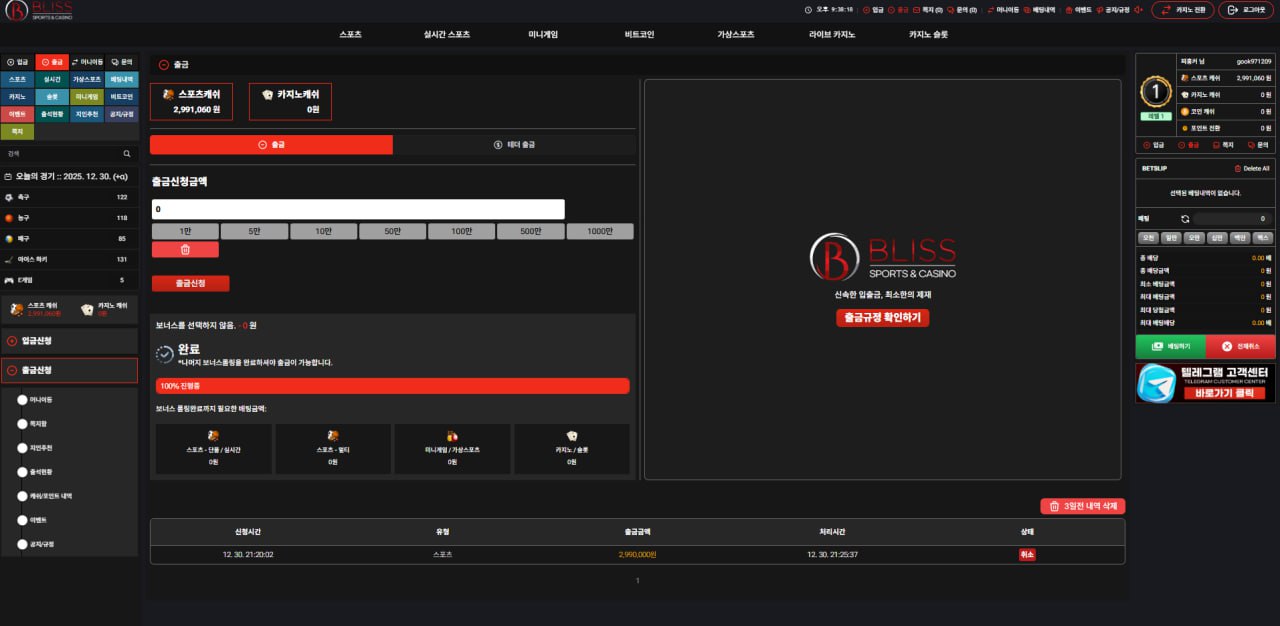Click the 100% 진행중 red progress bar
This screenshot has height=626, width=1280.
point(392,386)
